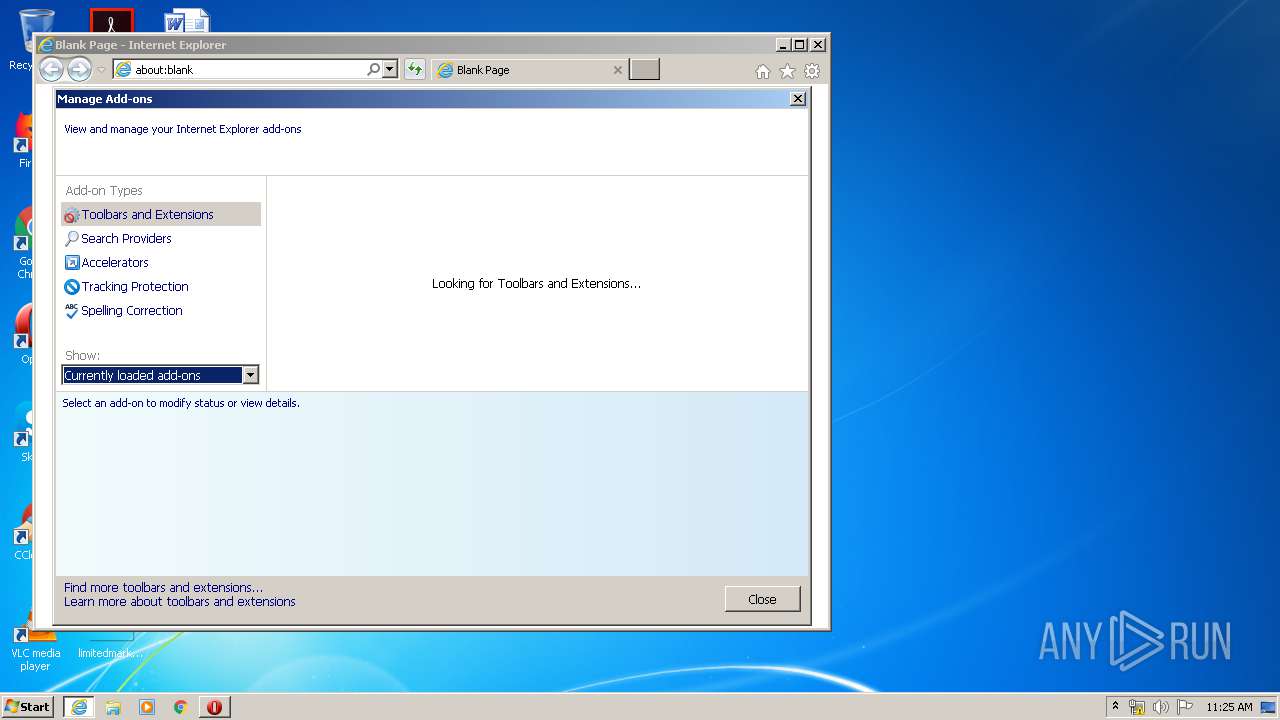Select the Blank Page tab
This screenshot has width=1280, height=720.
pyautogui.click(x=530, y=70)
